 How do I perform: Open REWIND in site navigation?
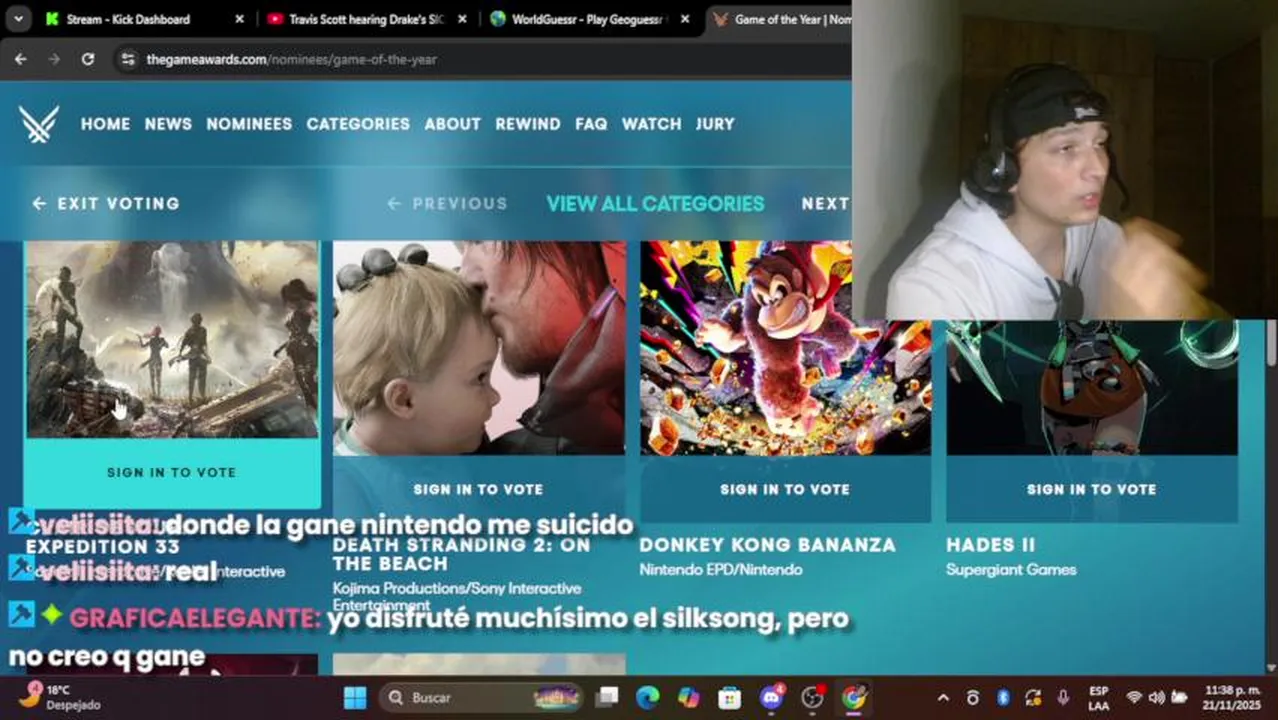(527, 124)
